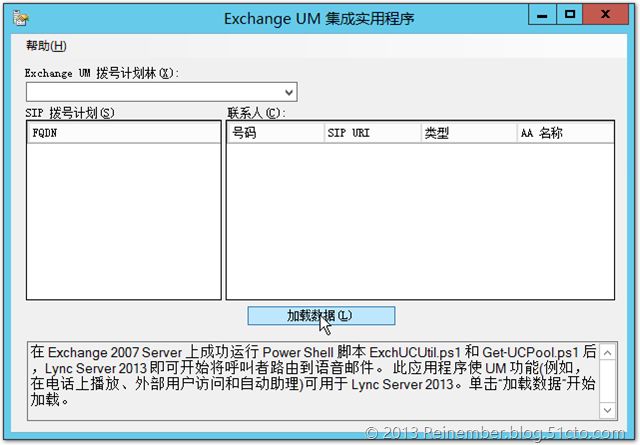640x445 pixels.
Task: Maximize the Exchange UM window
Action: (x=569, y=15)
